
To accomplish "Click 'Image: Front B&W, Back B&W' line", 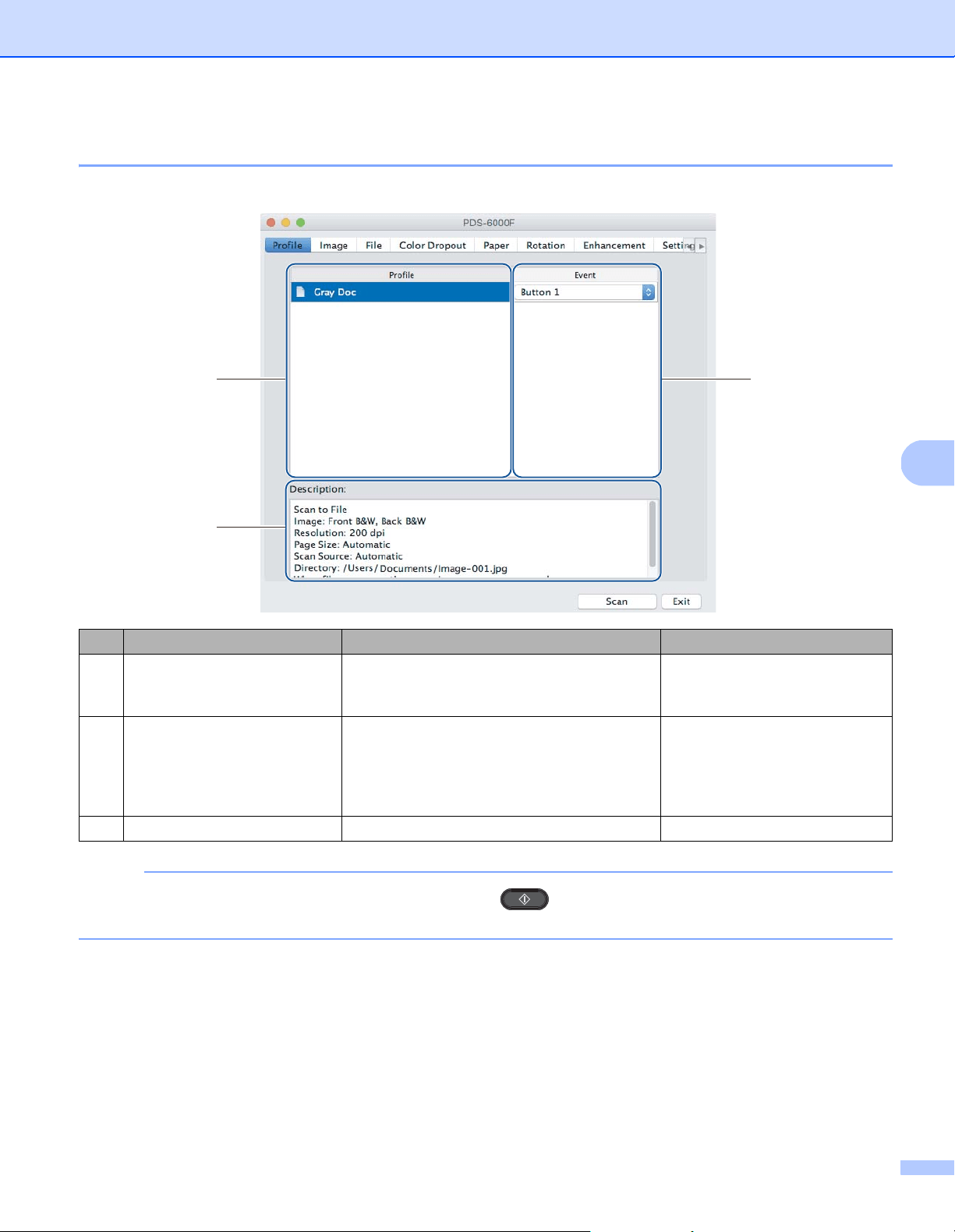I will pos(360,521).
